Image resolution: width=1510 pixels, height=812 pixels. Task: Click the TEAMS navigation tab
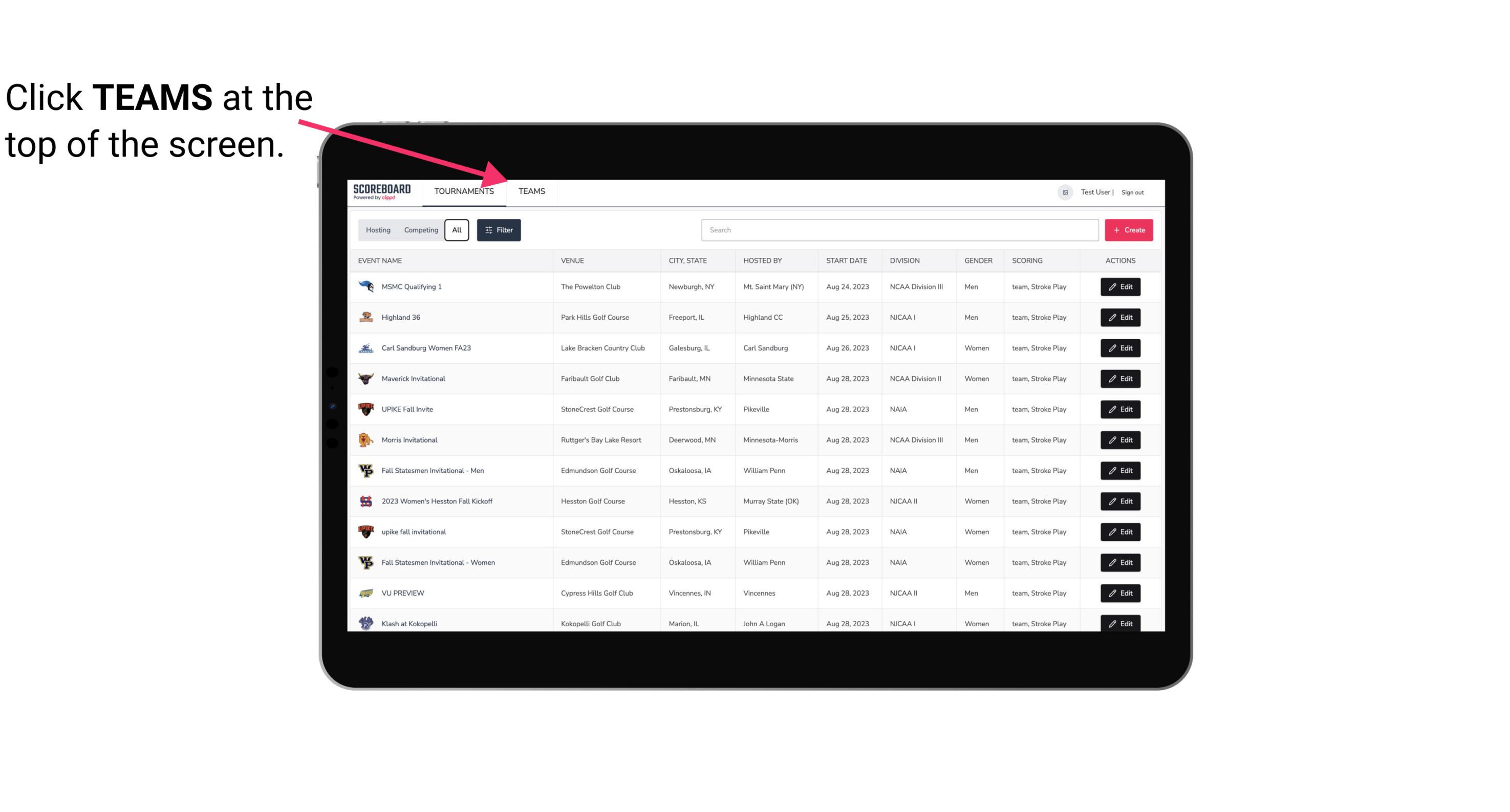531,192
